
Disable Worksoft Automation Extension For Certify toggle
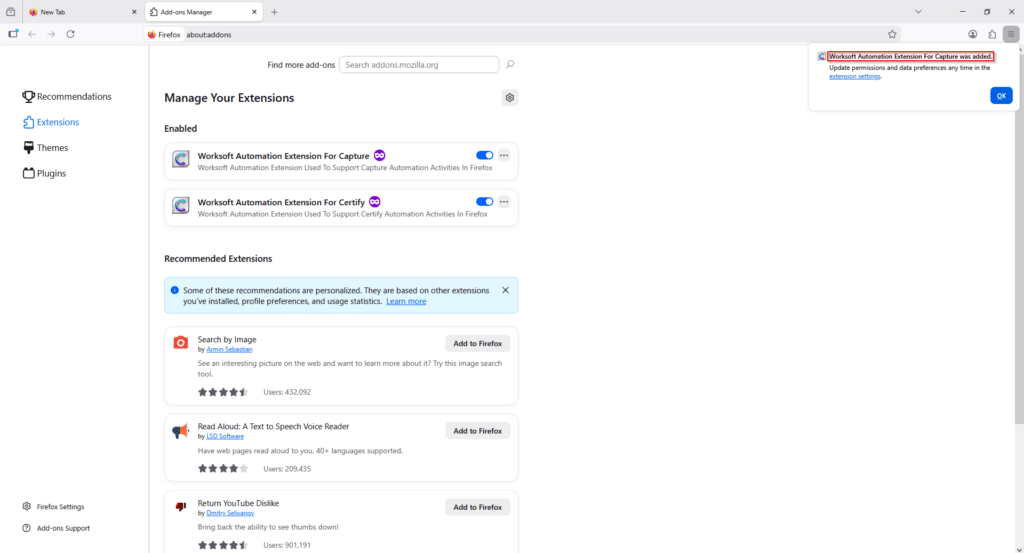click(x=484, y=202)
